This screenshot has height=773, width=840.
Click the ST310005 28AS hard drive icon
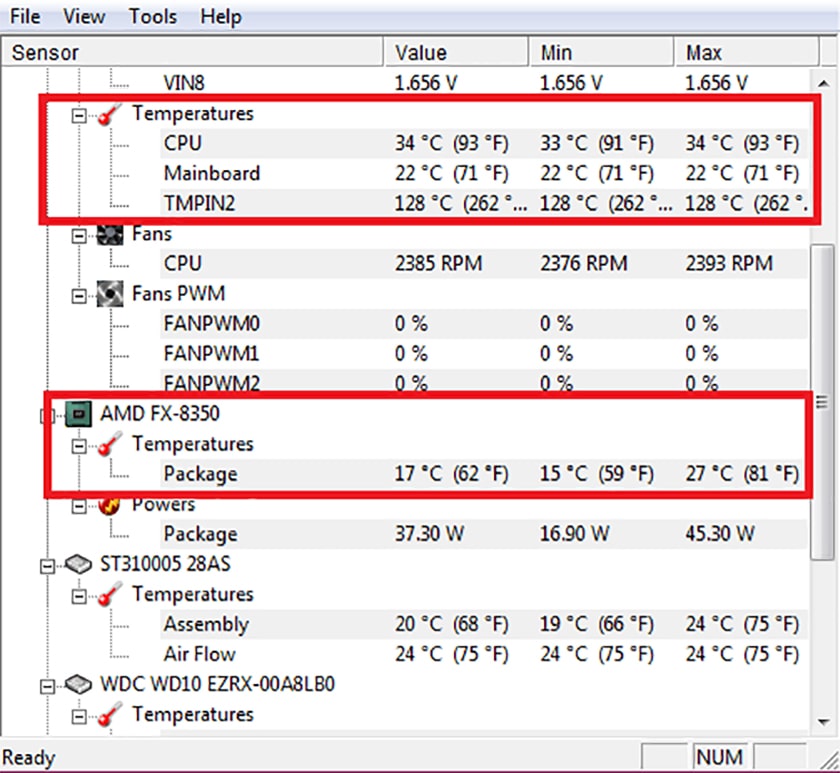click(x=79, y=564)
